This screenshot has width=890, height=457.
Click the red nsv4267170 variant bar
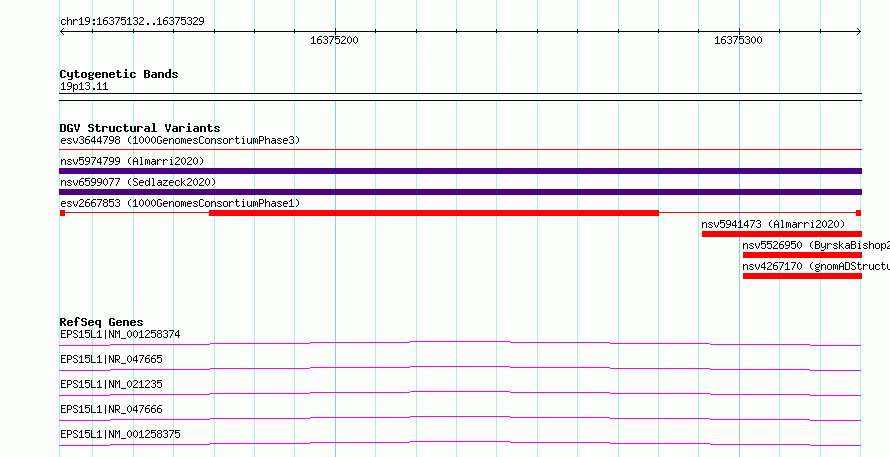(x=802, y=276)
